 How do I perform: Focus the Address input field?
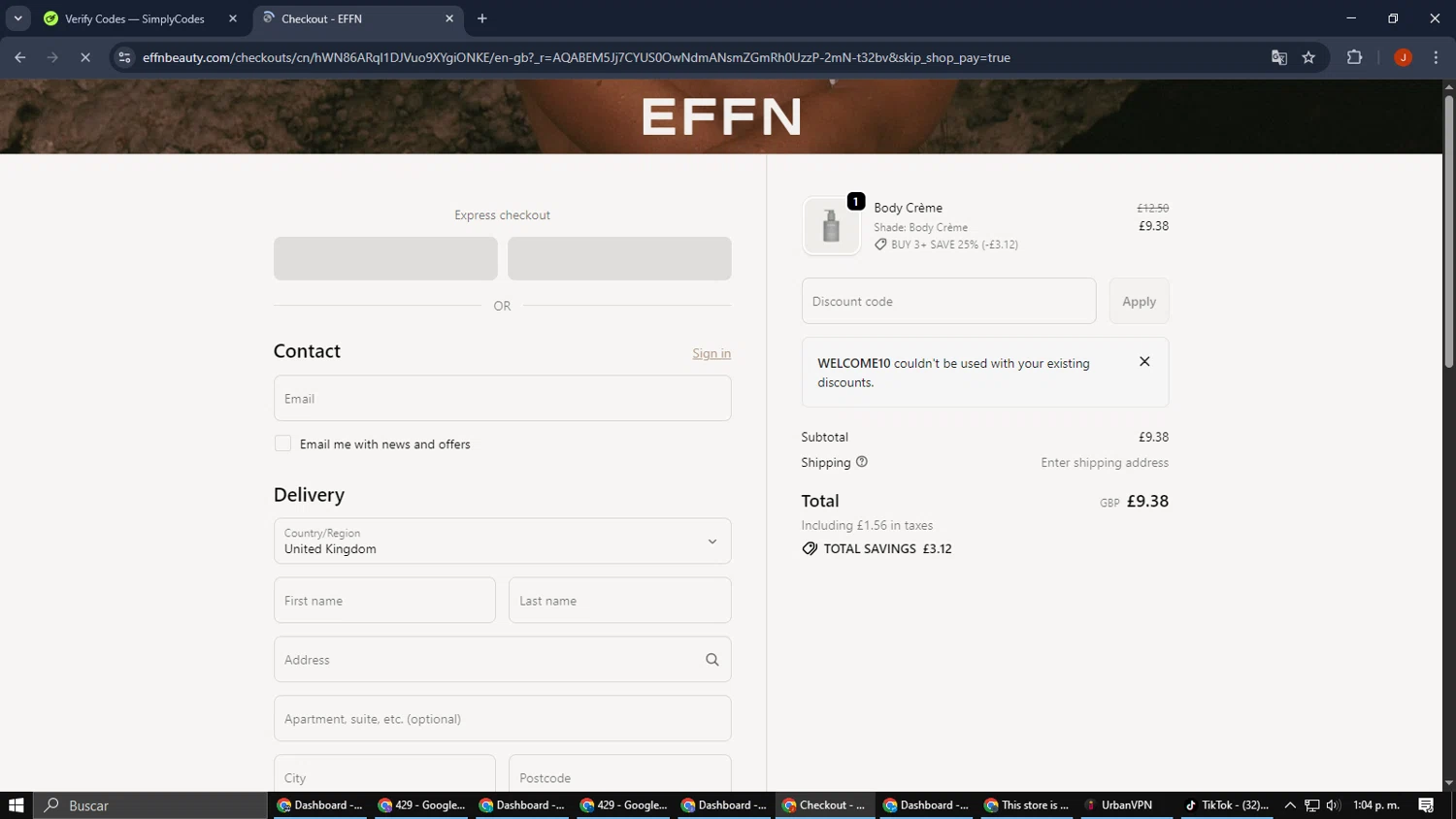pos(502,659)
